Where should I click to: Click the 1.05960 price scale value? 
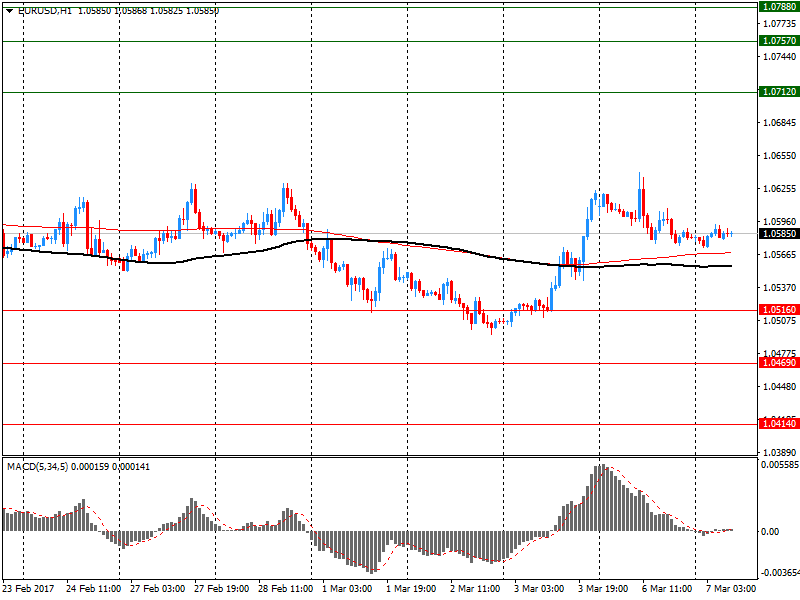pos(780,221)
